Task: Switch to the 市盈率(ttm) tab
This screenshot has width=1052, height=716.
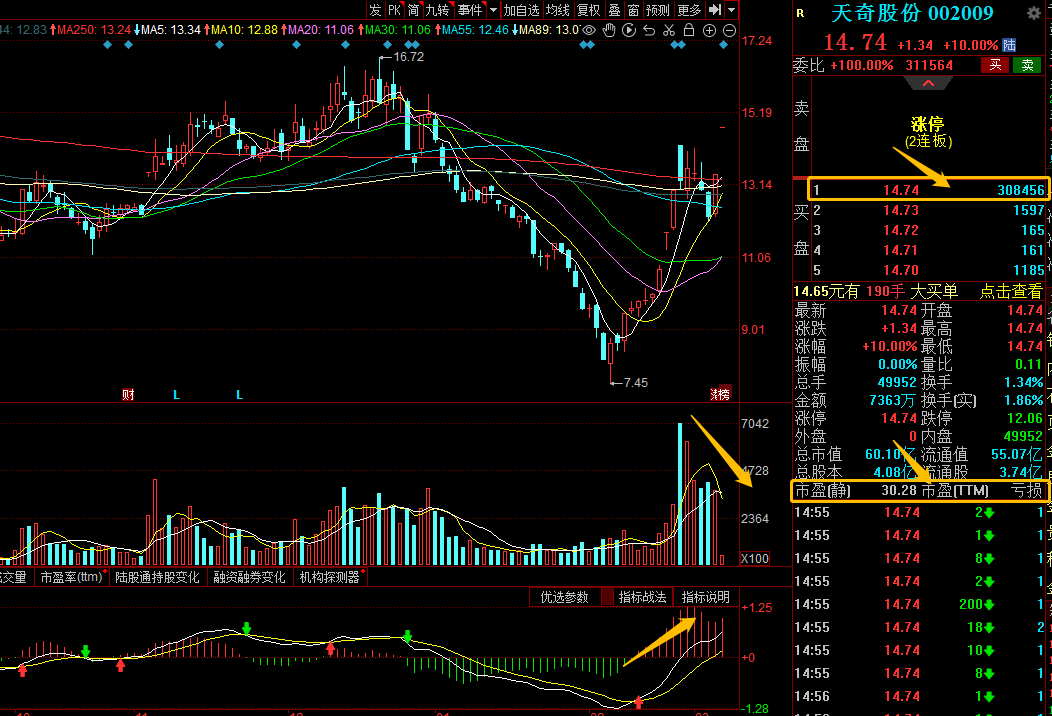Action: (x=72, y=577)
